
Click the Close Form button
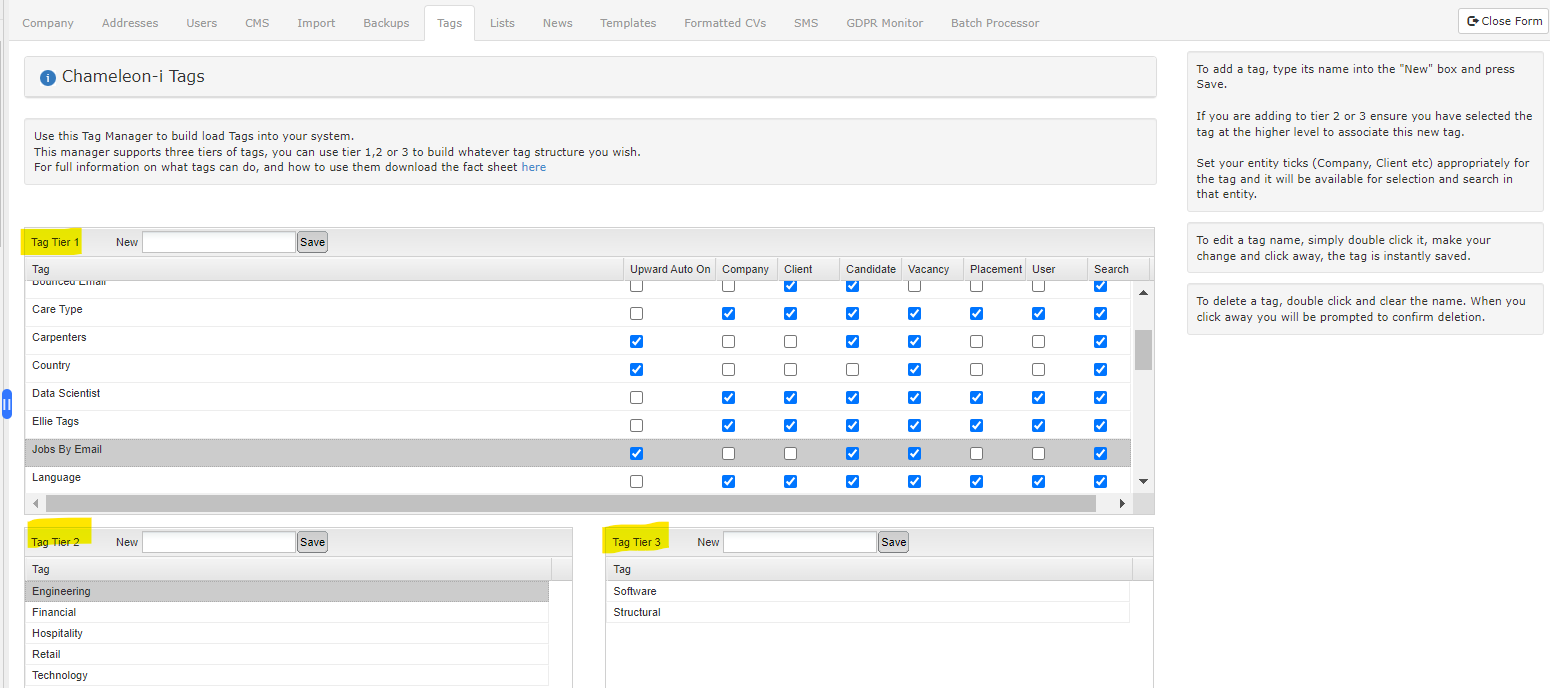click(x=1503, y=21)
